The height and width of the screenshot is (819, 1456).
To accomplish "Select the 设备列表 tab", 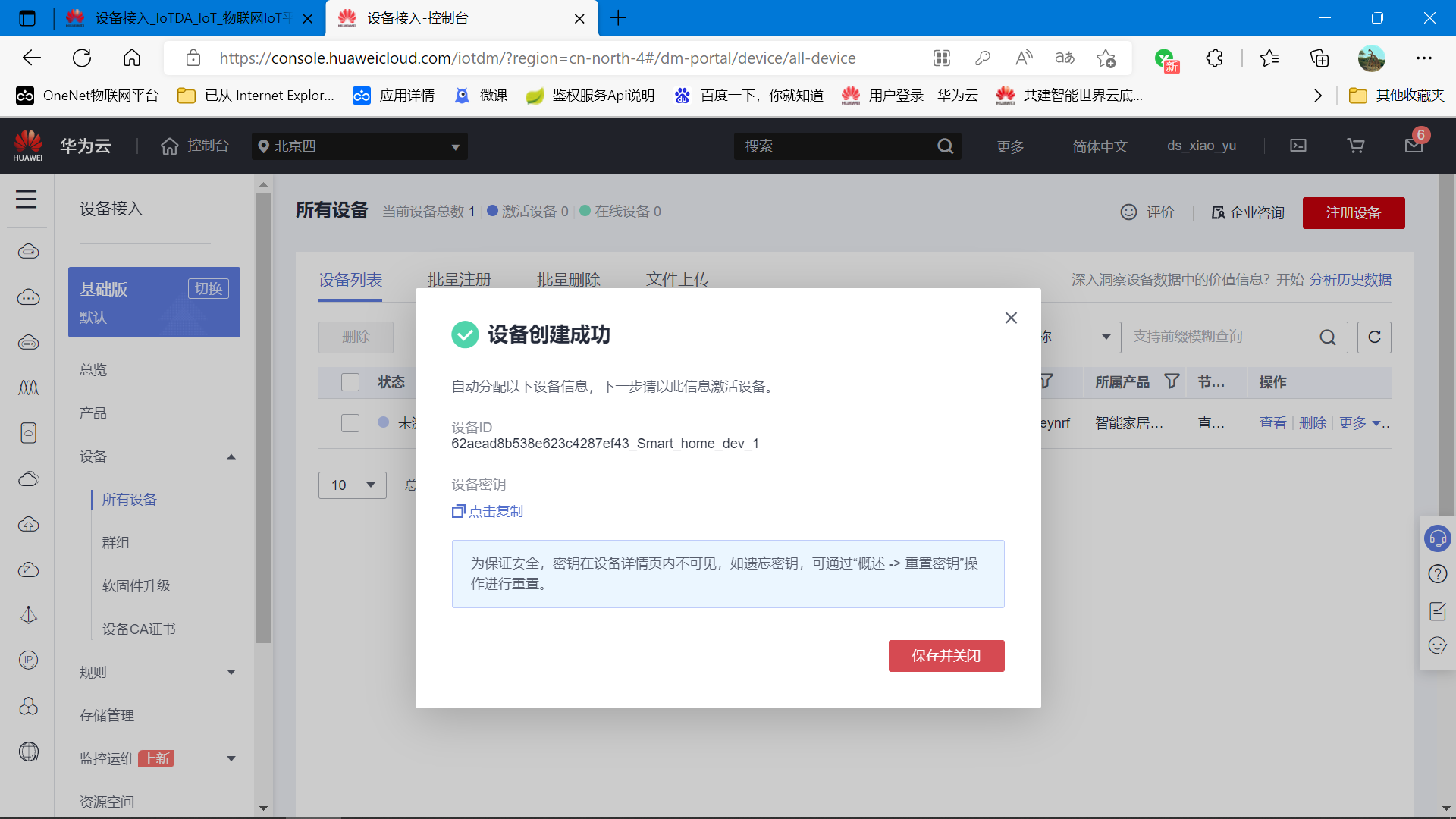I will pos(350,280).
